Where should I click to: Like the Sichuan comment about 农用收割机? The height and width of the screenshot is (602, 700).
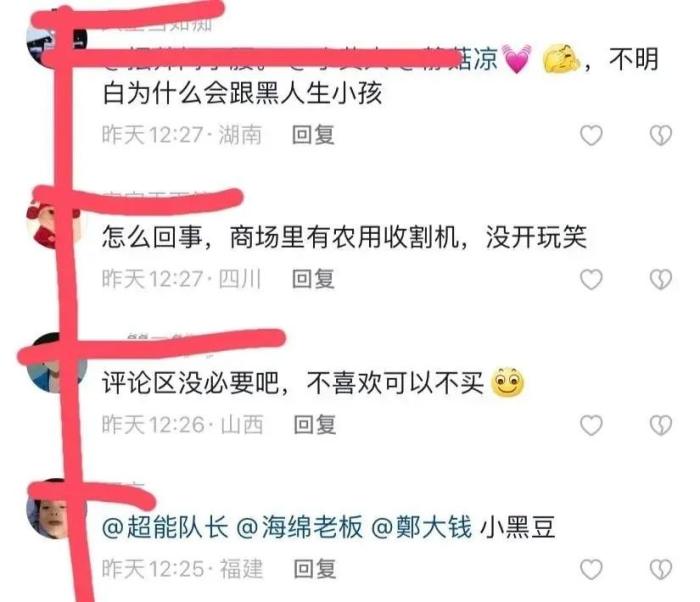591,279
